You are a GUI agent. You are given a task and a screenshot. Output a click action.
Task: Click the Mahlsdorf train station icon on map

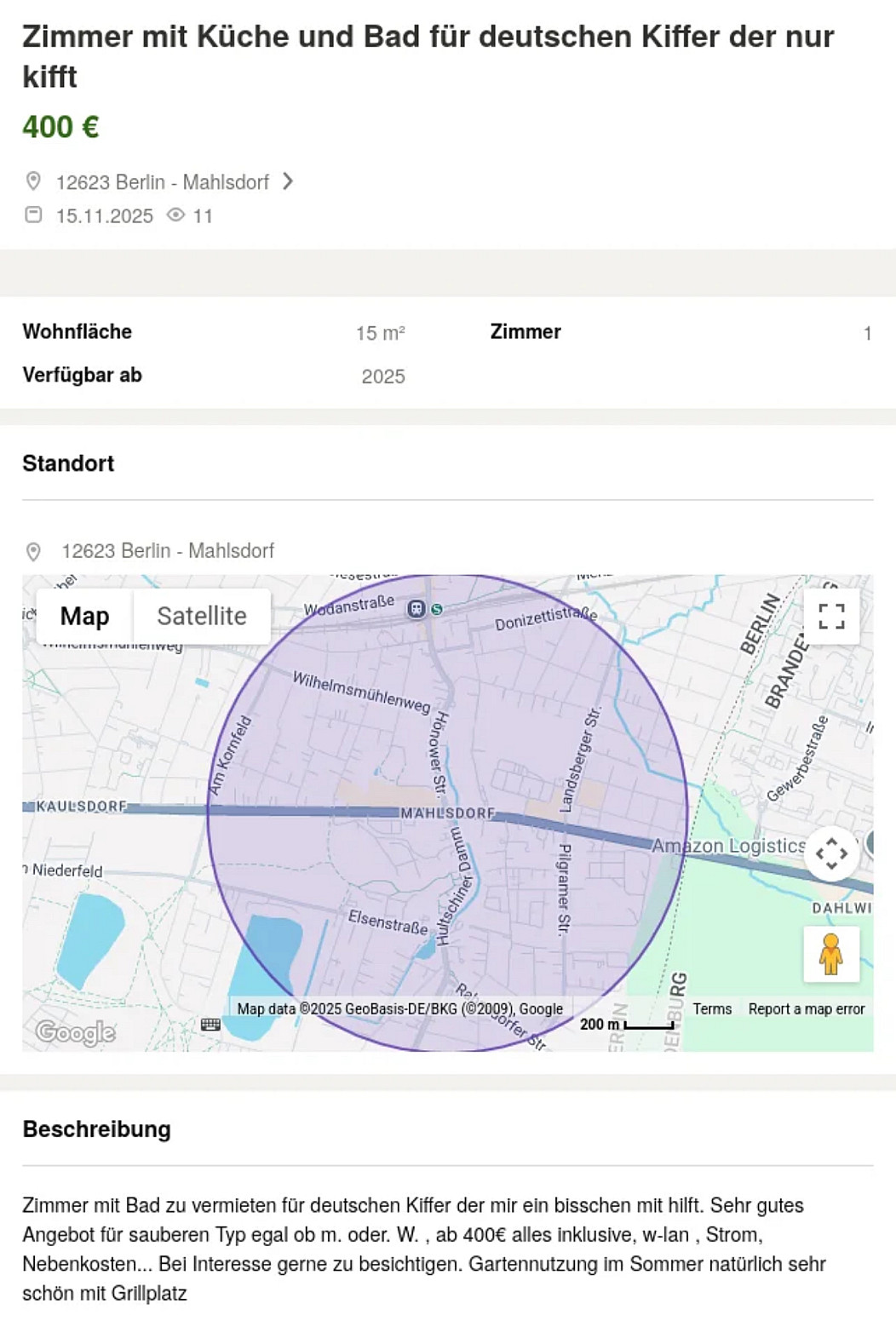416,608
